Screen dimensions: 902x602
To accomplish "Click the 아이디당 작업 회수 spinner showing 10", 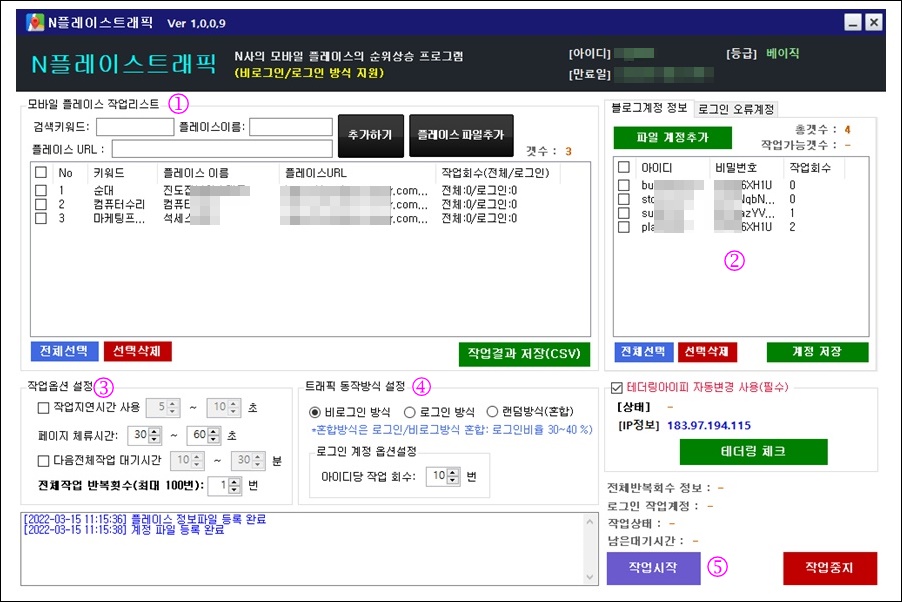I will (x=442, y=476).
